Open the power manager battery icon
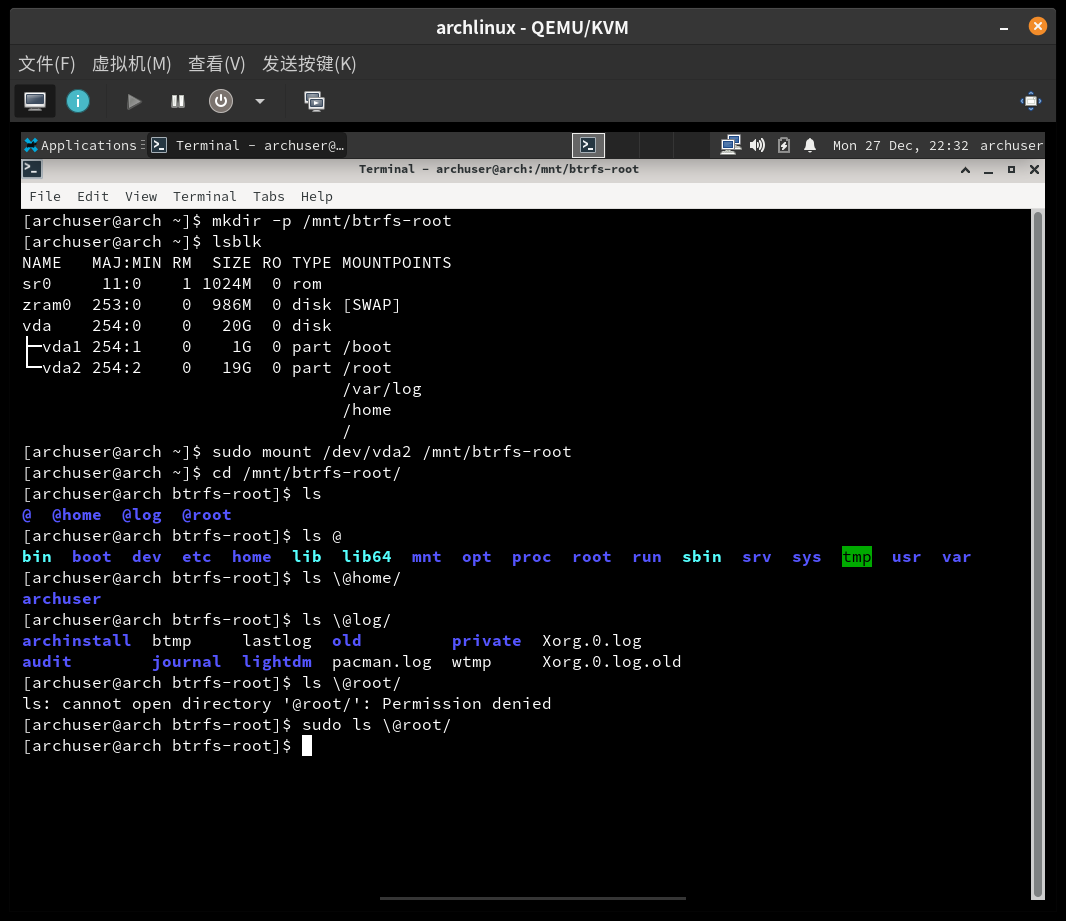The width and height of the screenshot is (1066, 921). click(784, 145)
